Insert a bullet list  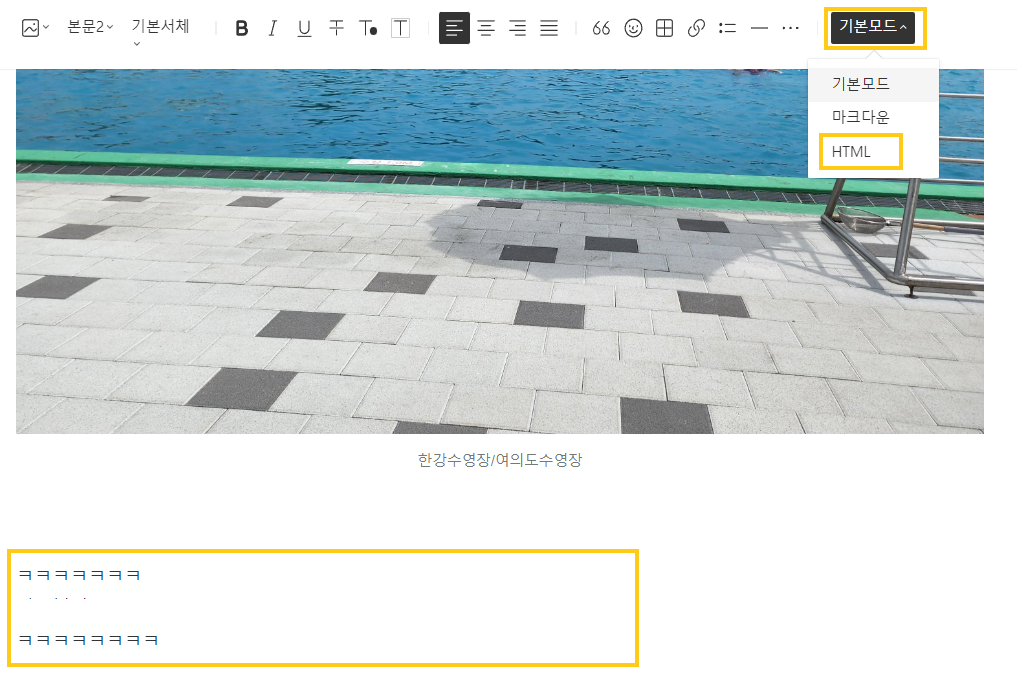click(x=728, y=28)
